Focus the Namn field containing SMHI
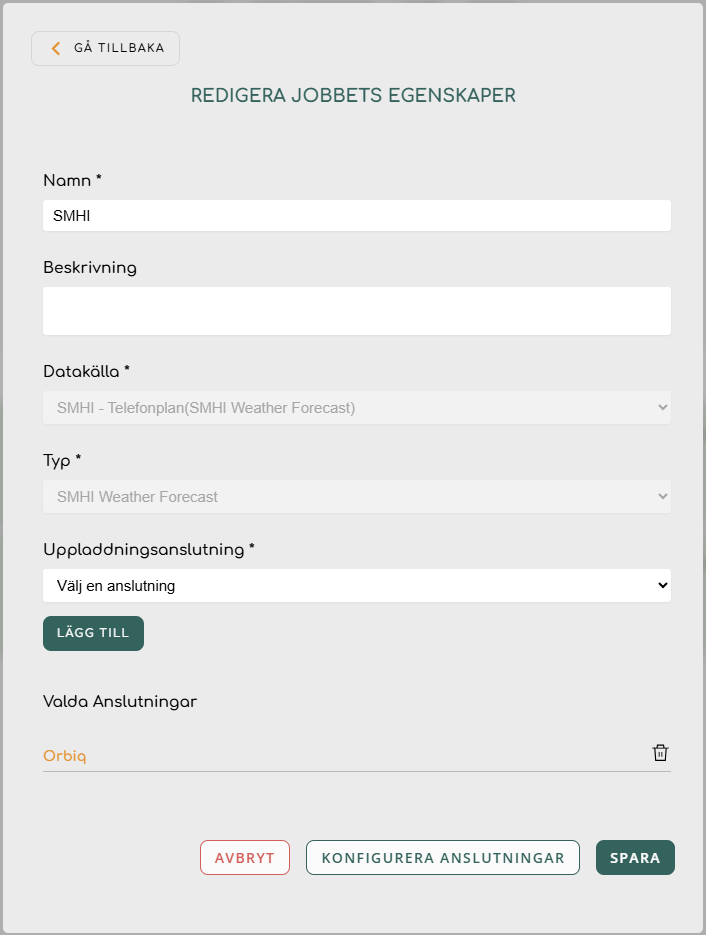The image size is (706, 935). pos(356,216)
